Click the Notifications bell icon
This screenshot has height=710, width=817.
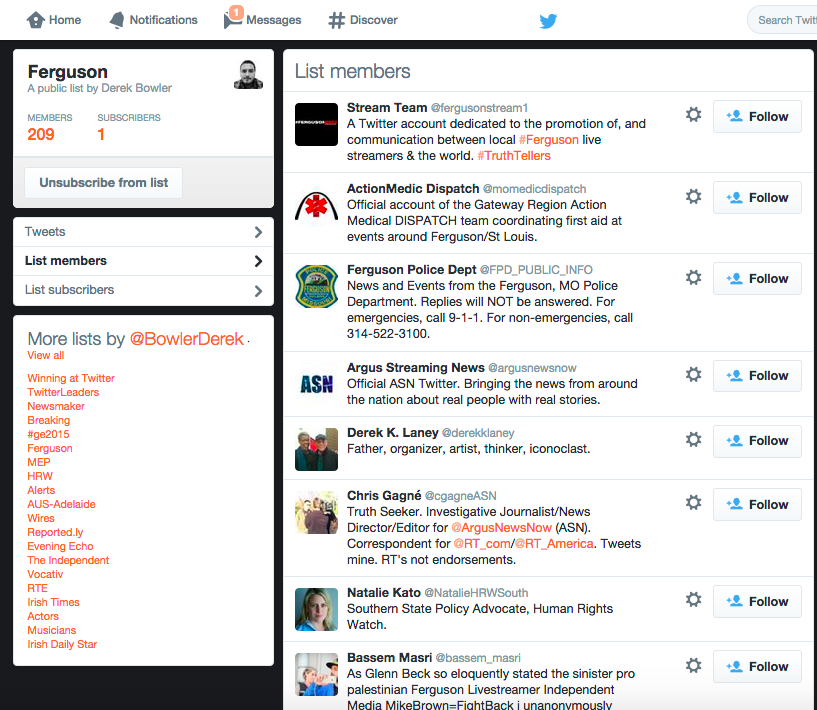(117, 20)
